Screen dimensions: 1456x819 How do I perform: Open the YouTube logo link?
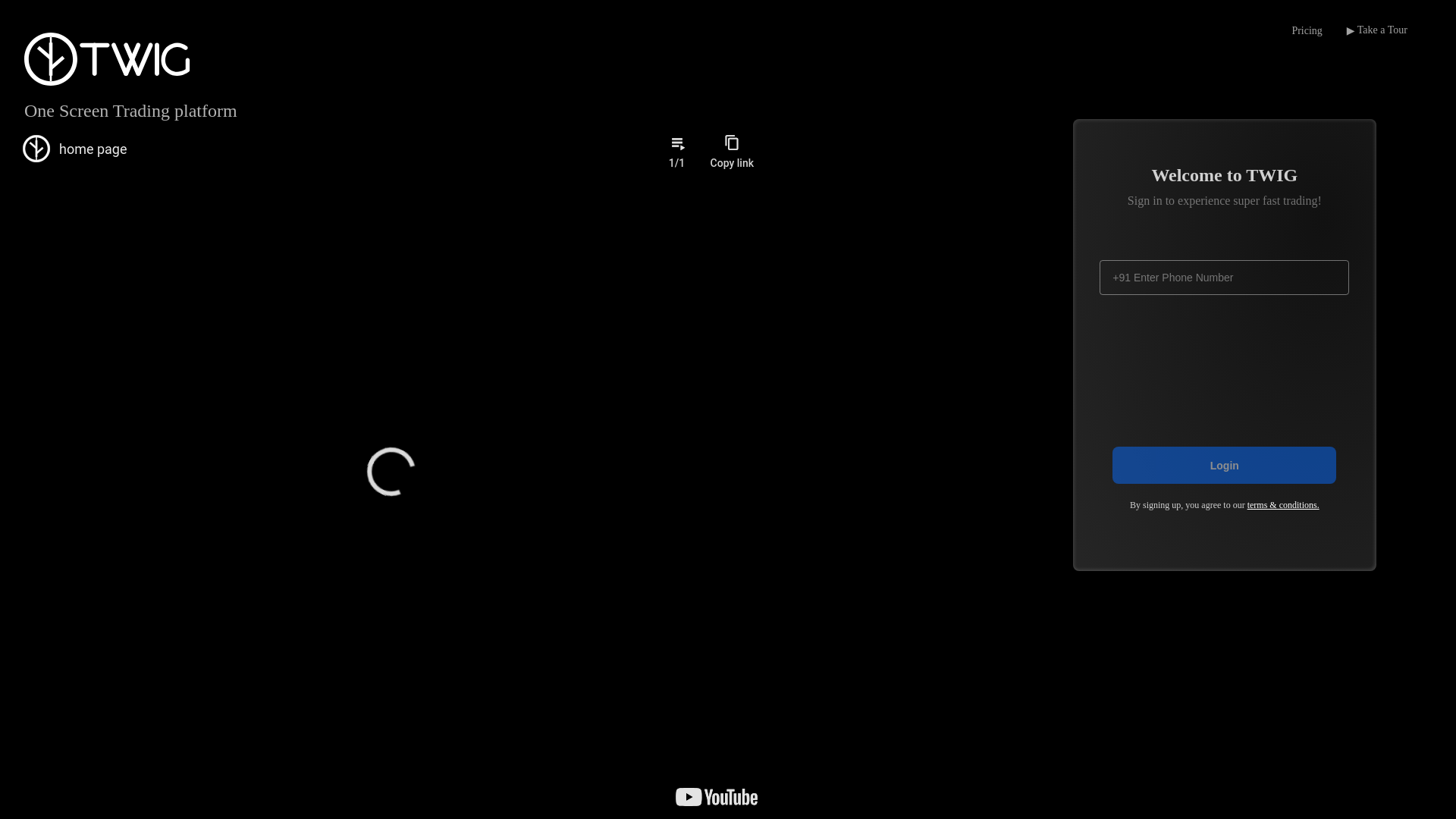(717, 797)
